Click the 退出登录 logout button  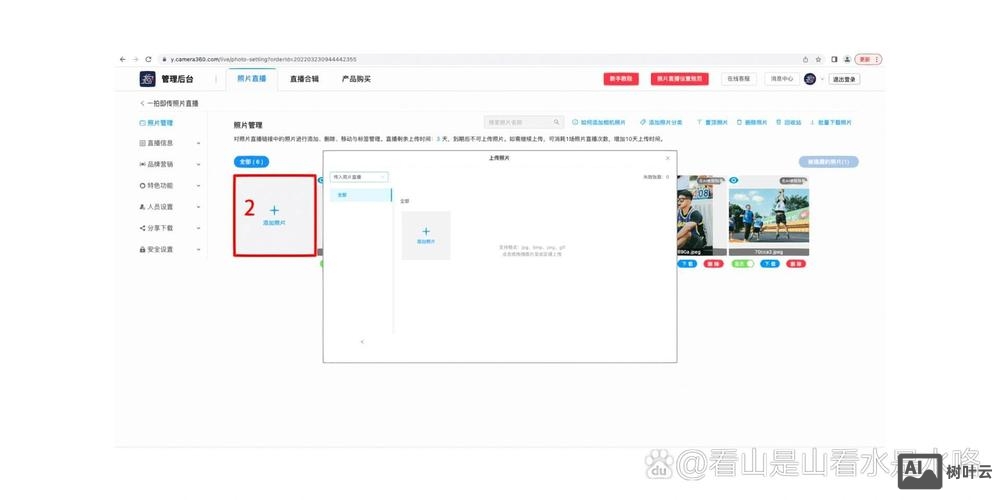click(844, 79)
